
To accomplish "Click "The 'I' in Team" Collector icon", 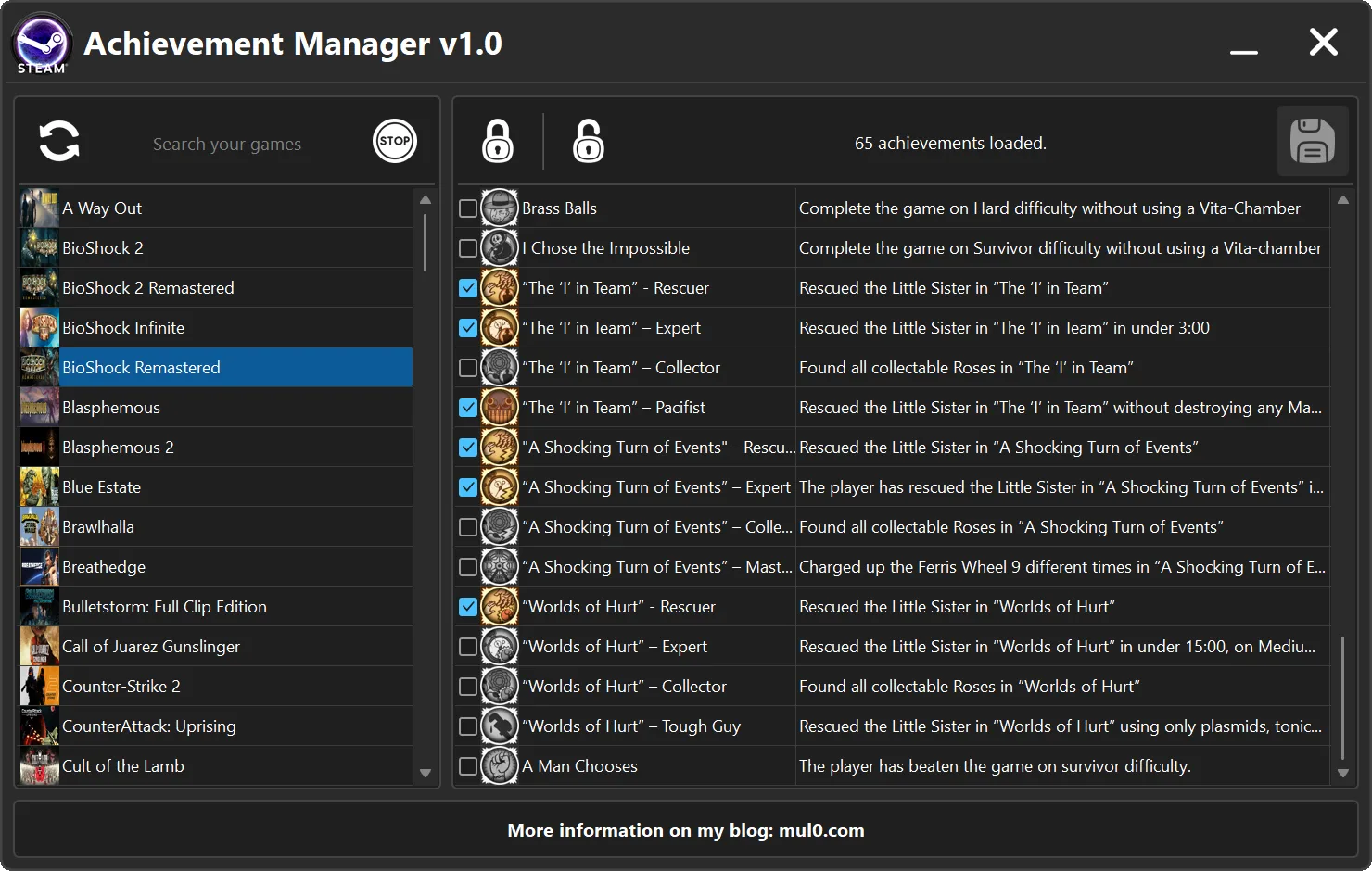I will [500, 368].
